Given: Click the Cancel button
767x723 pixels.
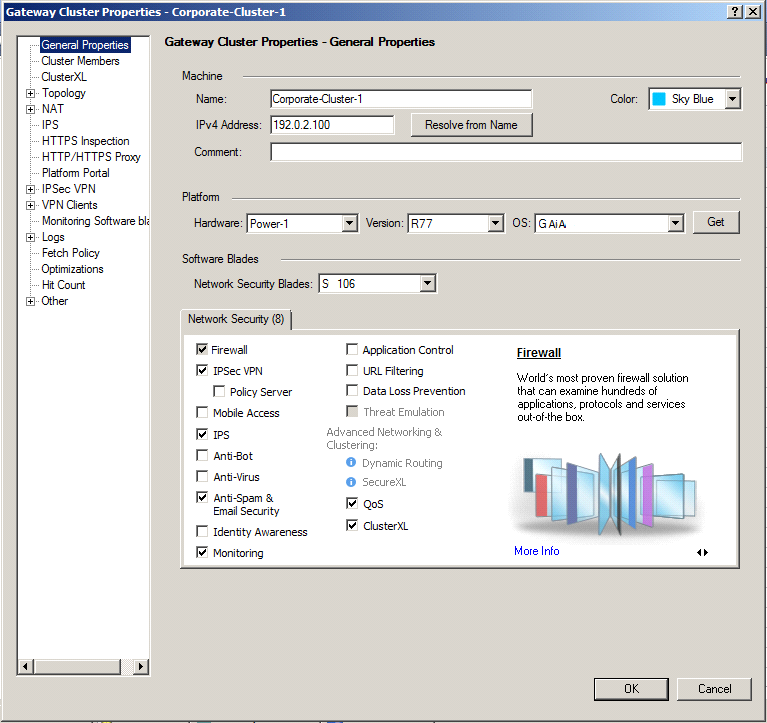Looking at the screenshot, I should (x=714, y=689).
